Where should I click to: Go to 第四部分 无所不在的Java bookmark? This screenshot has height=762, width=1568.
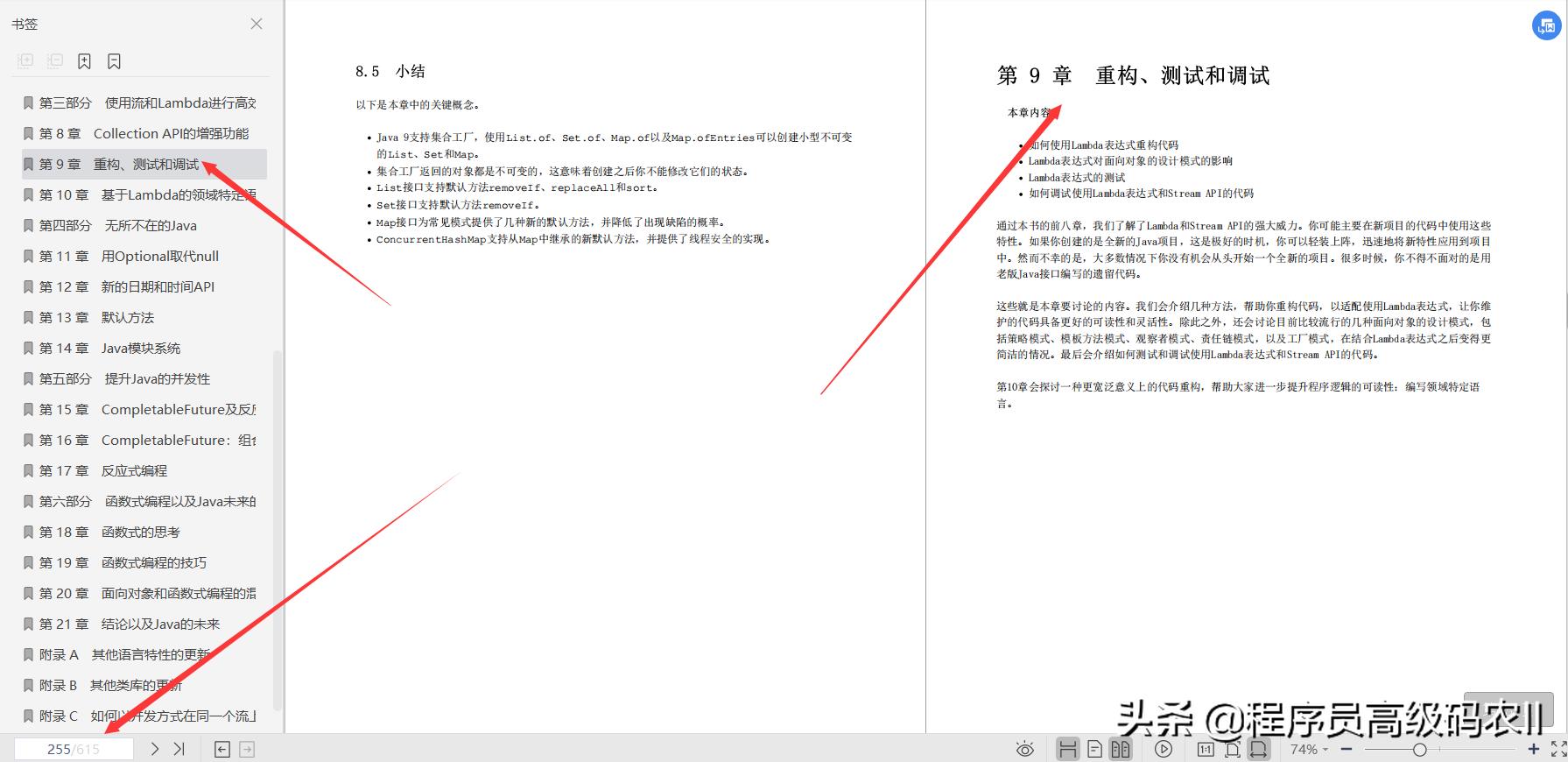coord(144,226)
